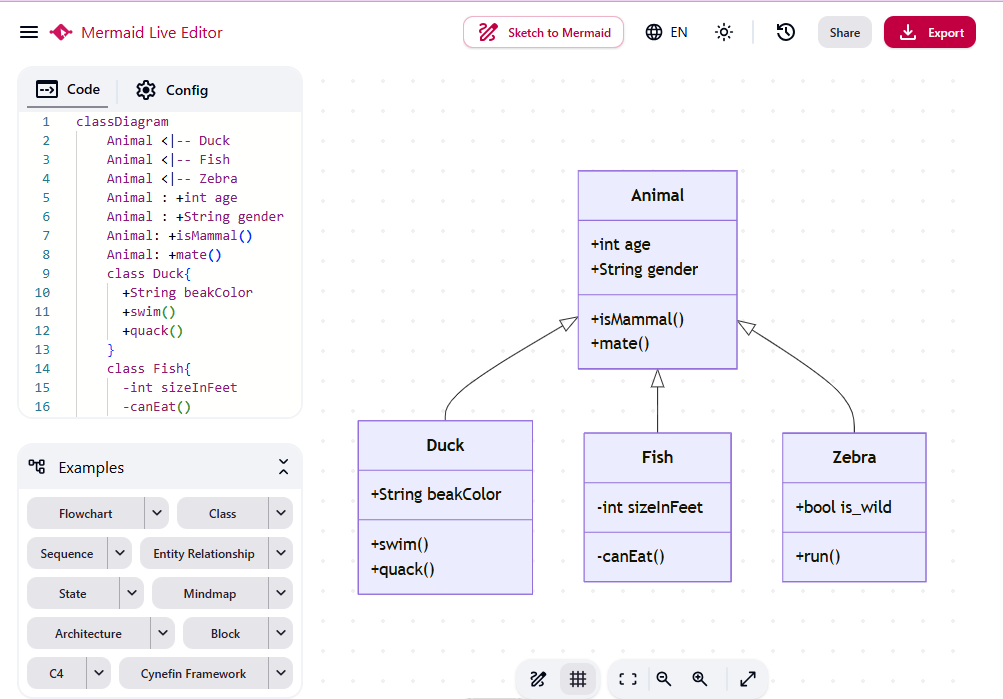Load the C4 example
The height and width of the screenshot is (699, 1003).
click(x=56, y=673)
